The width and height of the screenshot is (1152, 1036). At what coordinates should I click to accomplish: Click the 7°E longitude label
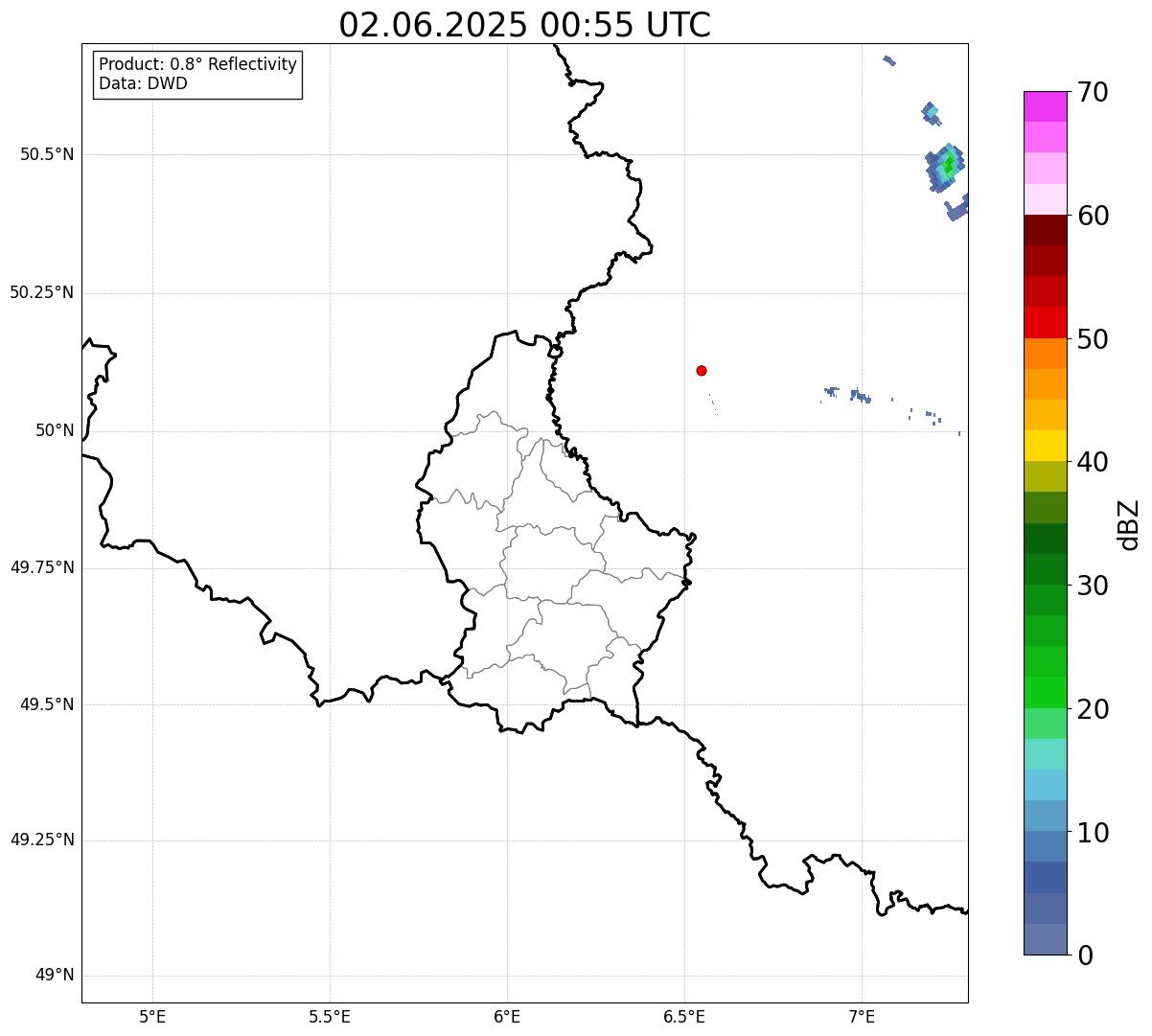(x=862, y=1016)
